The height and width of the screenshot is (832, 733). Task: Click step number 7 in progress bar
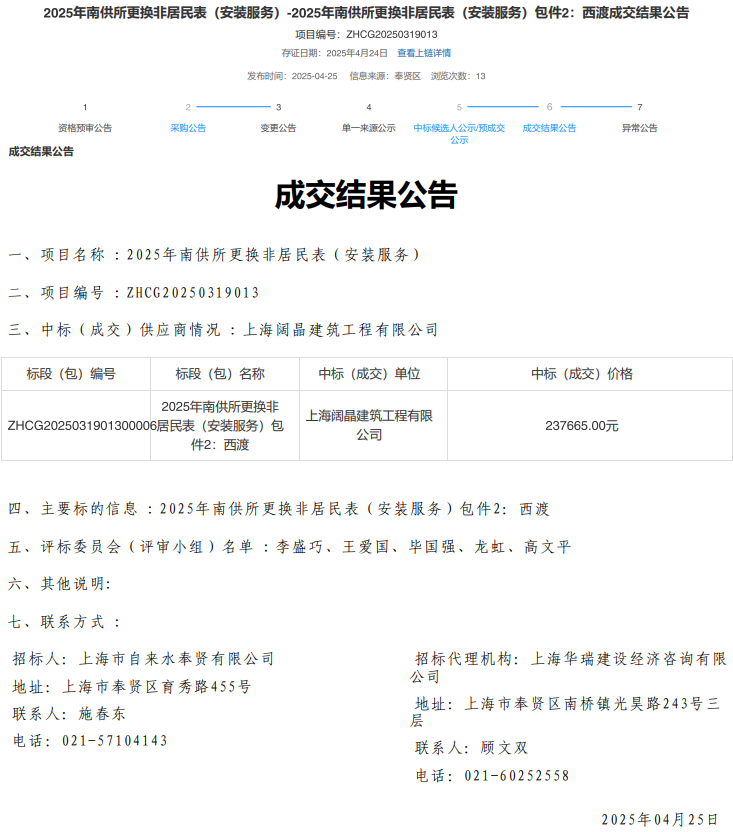point(639,107)
